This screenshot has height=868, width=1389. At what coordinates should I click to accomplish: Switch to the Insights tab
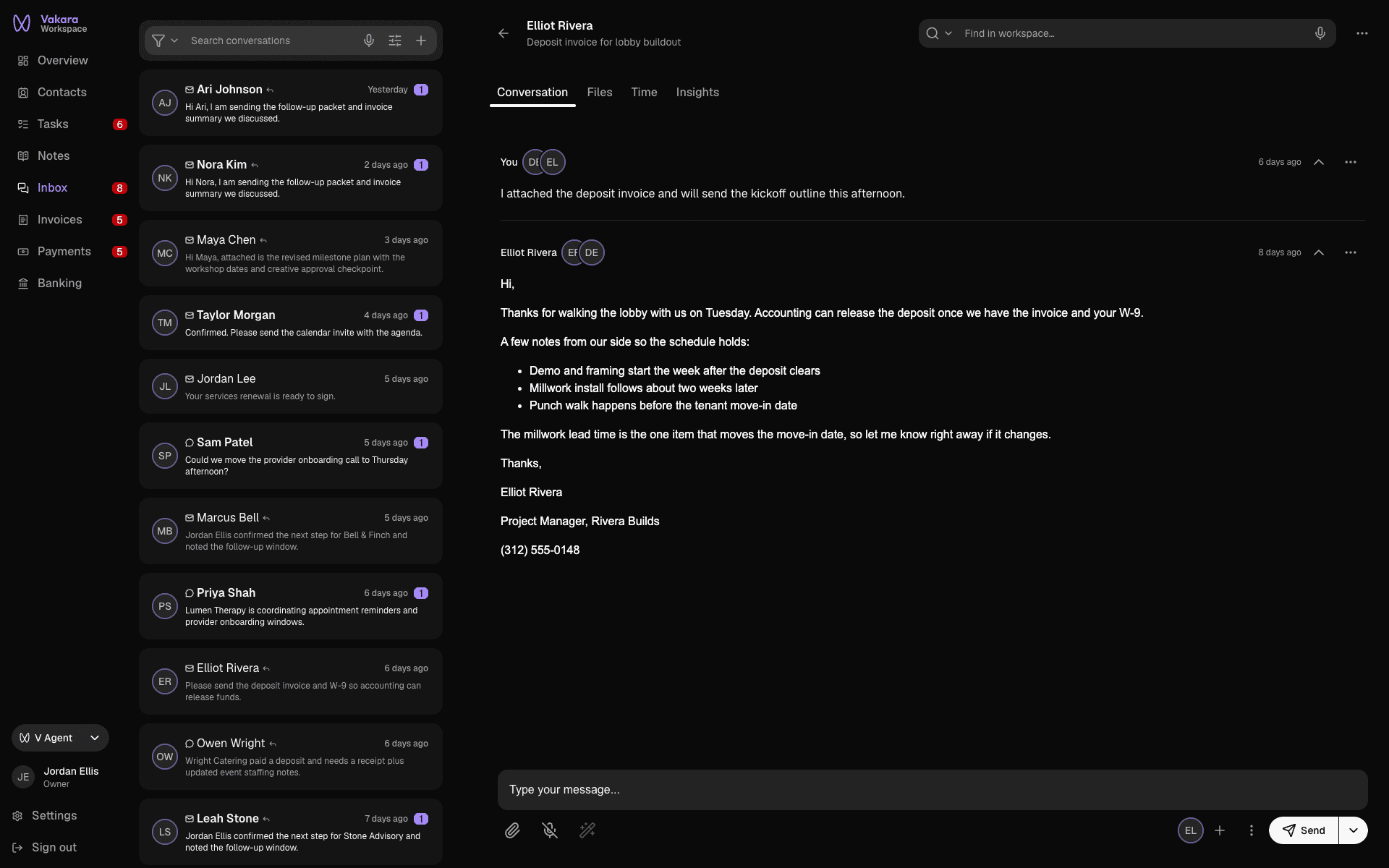point(697,93)
